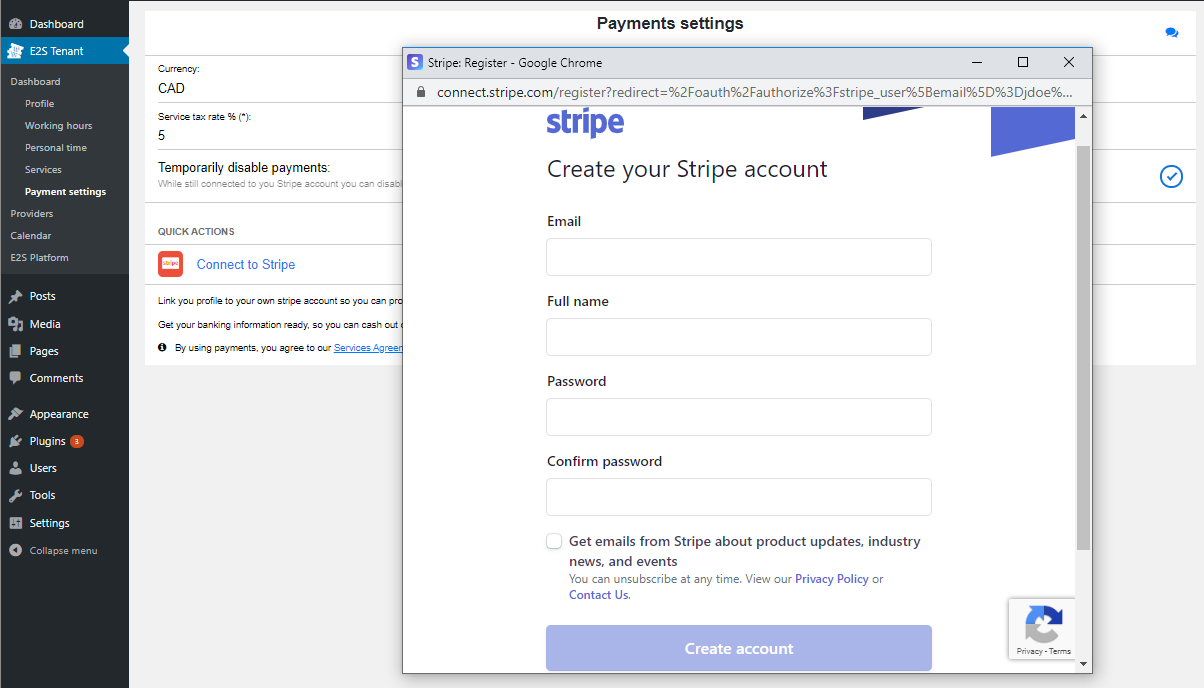
Task: Click into the Password input field
Action: 739,417
